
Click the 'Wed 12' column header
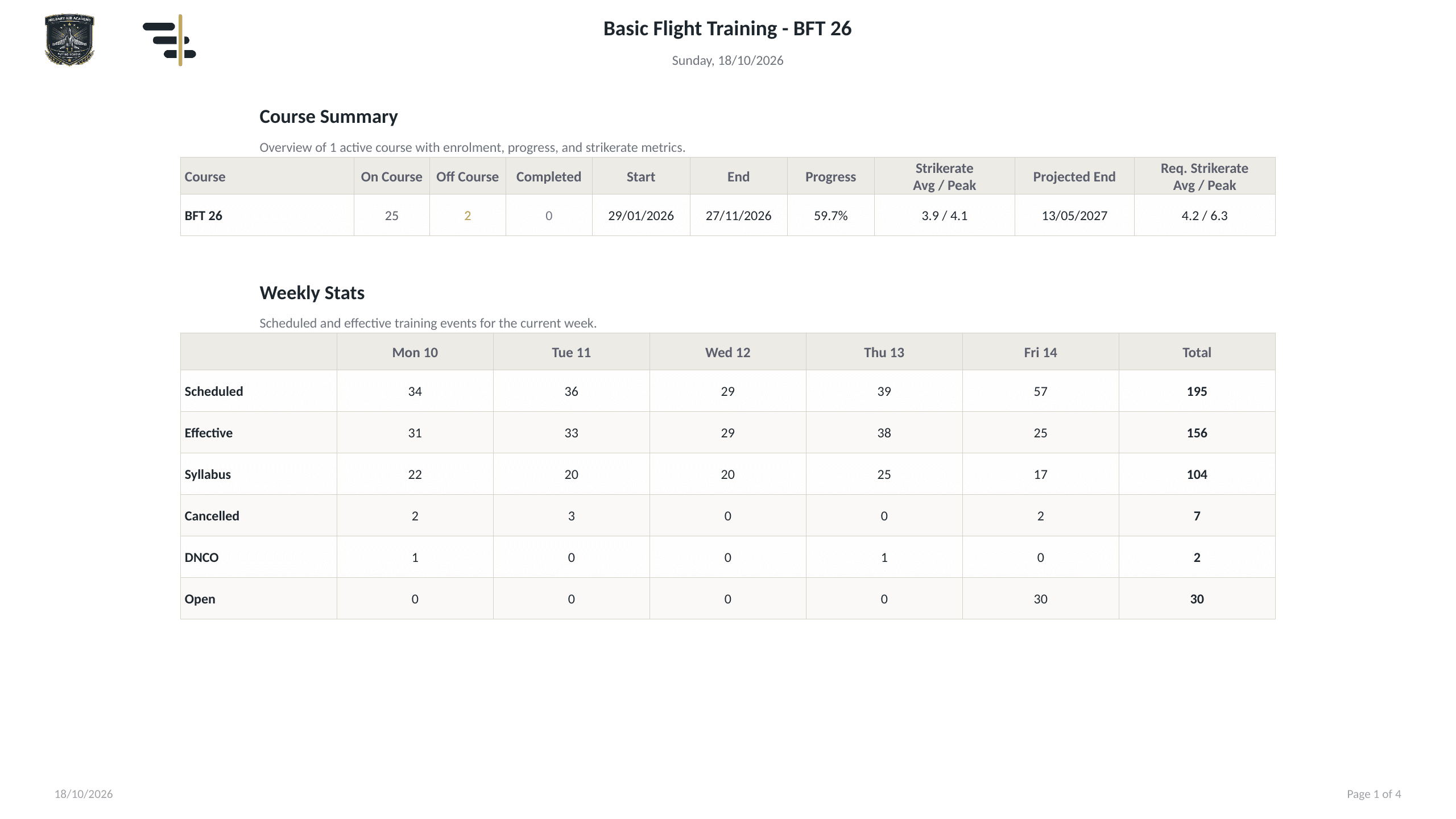728,353
